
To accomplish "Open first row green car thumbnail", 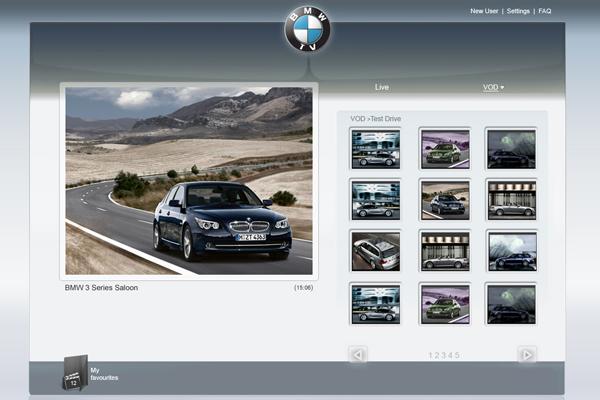I will (x=445, y=149).
